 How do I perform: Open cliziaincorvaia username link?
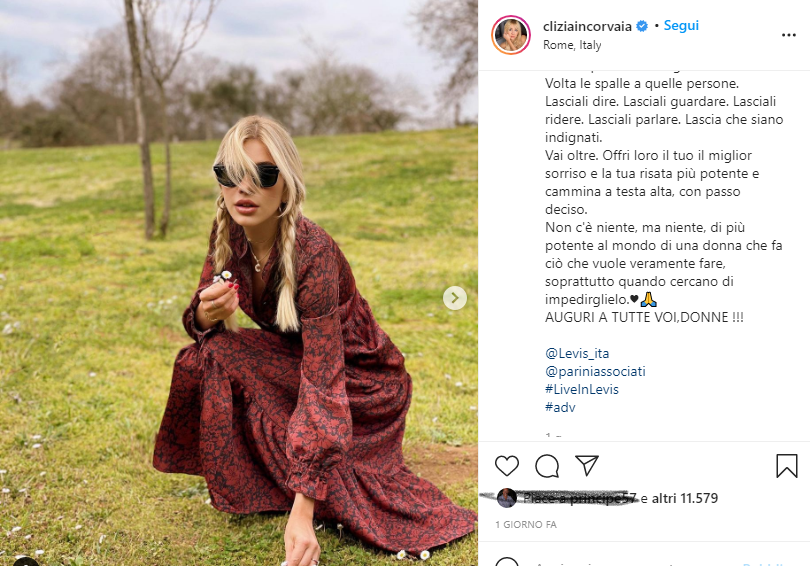587,26
